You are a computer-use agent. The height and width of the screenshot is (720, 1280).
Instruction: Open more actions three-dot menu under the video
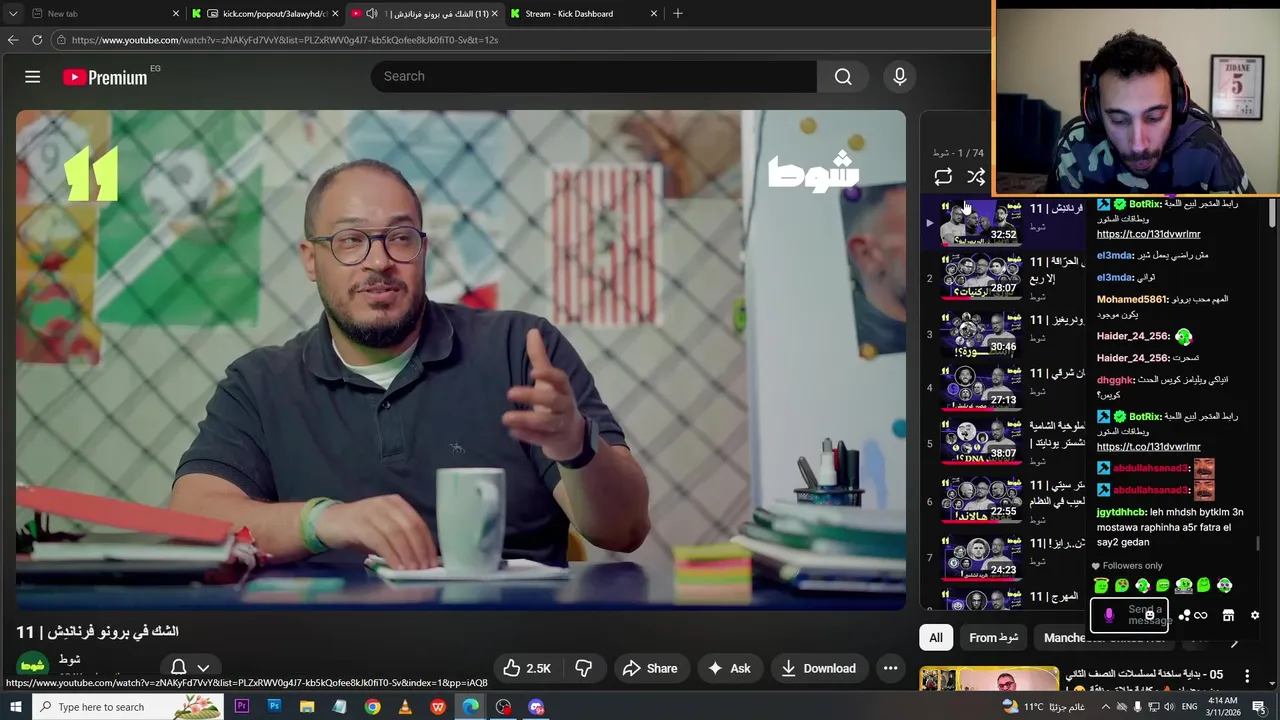coord(890,668)
